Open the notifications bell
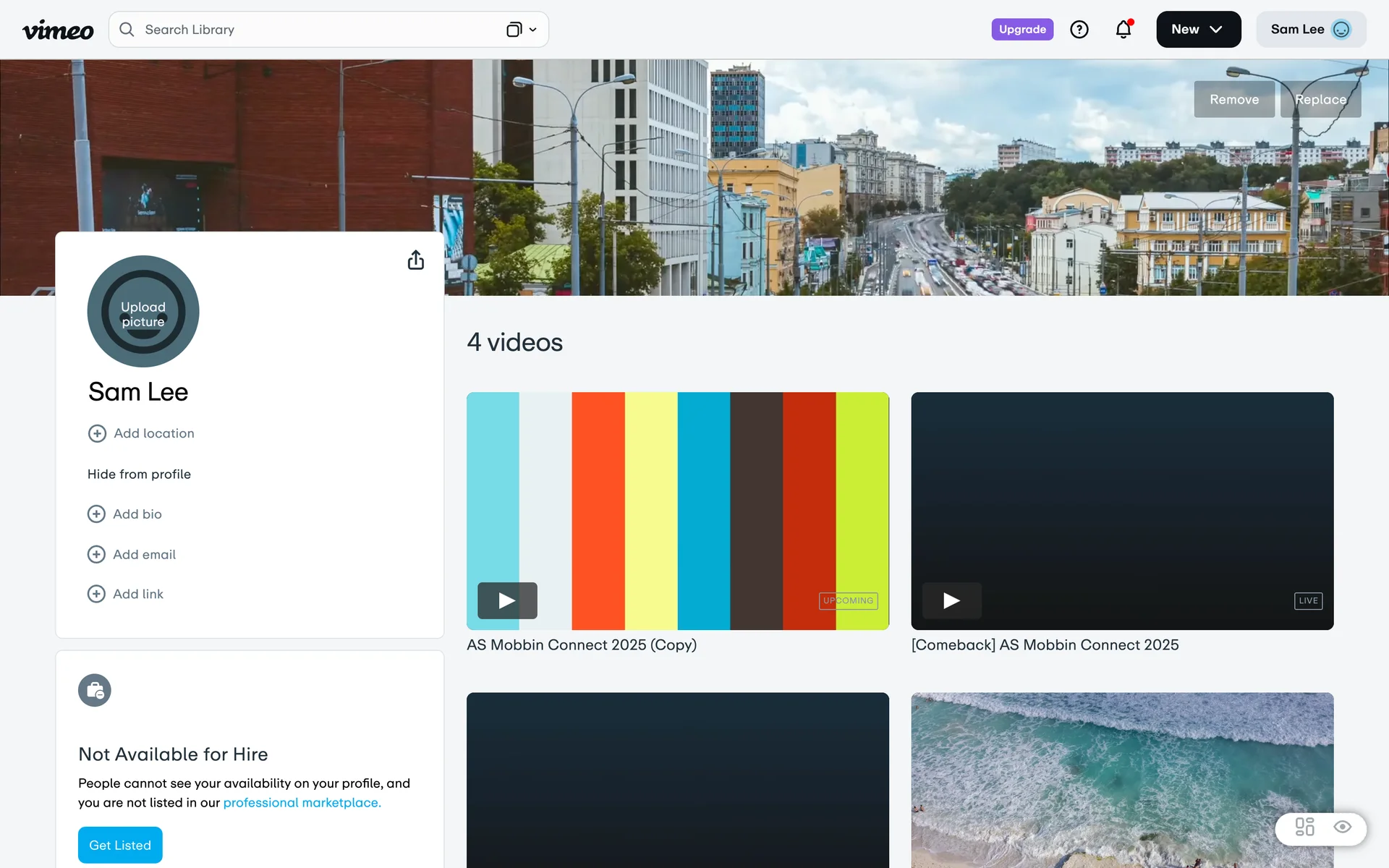Image resolution: width=1389 pixels, height=868 pixels. pyautogui.click(x=1123, y=30)
